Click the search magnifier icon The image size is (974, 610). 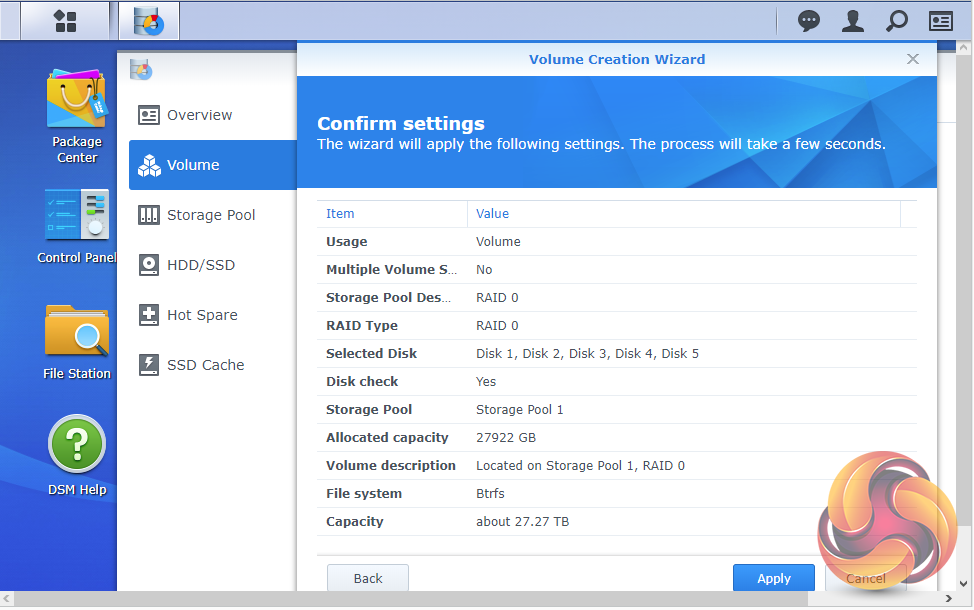(x=897, y=21)
